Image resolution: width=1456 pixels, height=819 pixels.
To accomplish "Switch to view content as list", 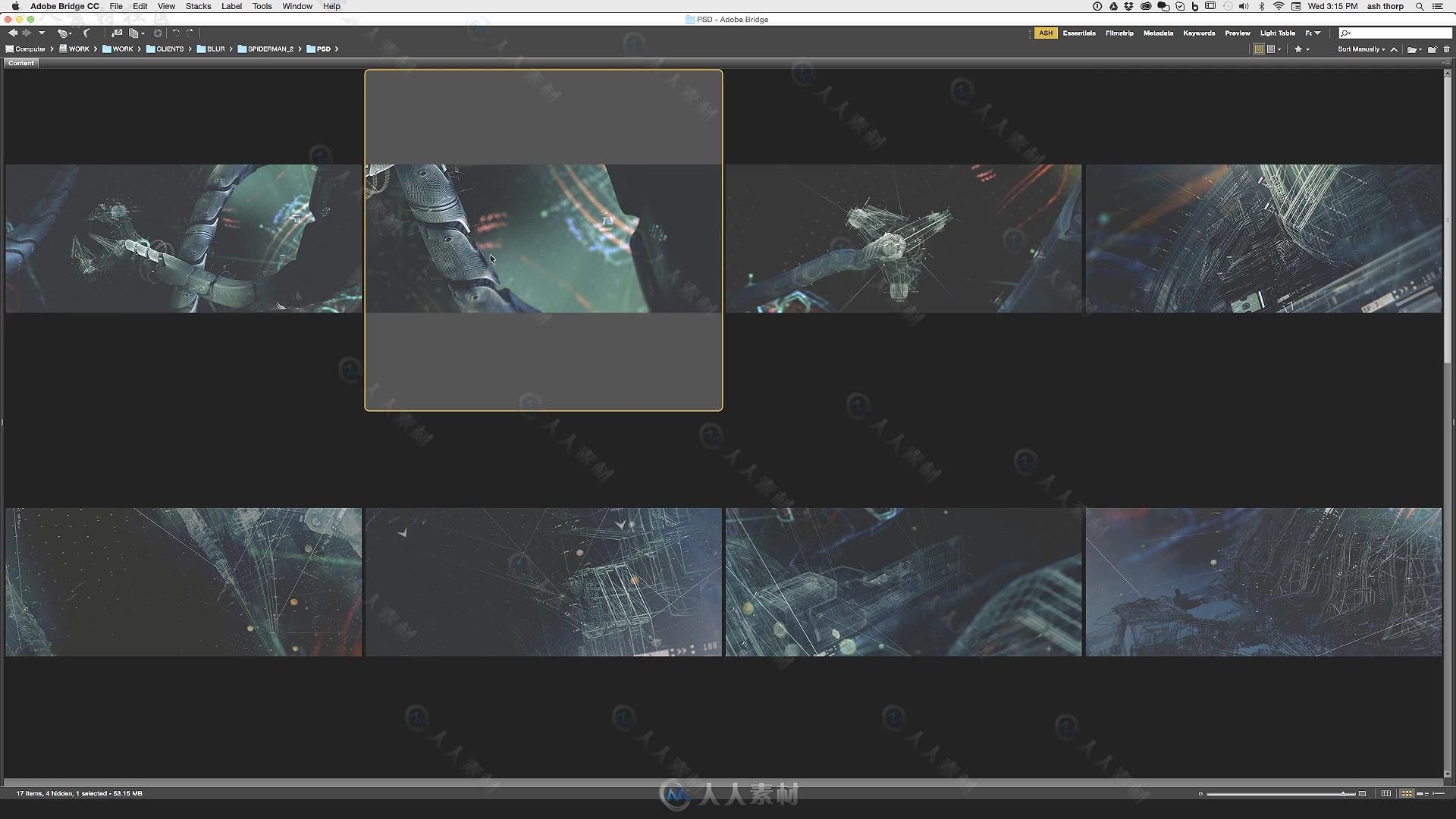I will pyautogui.click(x=1438, y=794).
